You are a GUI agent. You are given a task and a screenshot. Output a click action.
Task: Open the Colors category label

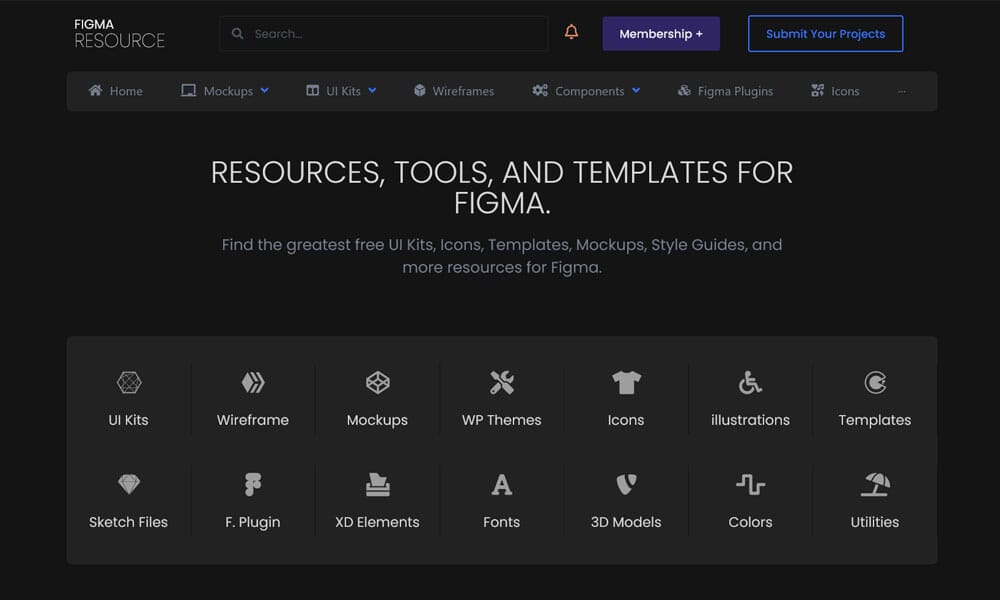[750, 522]
